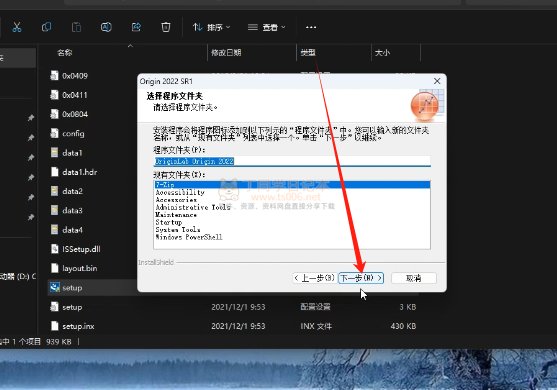Select the 0x0409 file
The height and width of the screenshot is (390, 557).
pos(75,76)
